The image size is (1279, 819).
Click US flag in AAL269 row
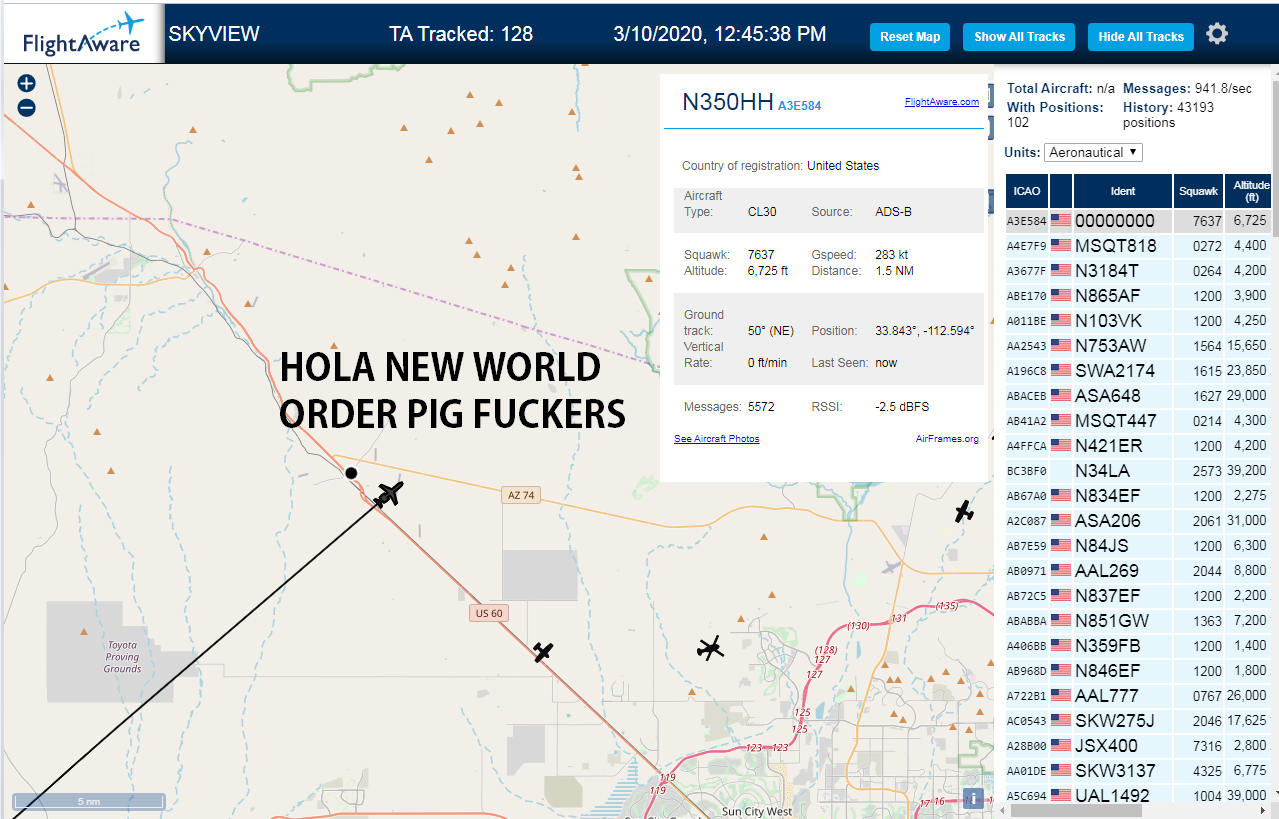coord(1060,571)
